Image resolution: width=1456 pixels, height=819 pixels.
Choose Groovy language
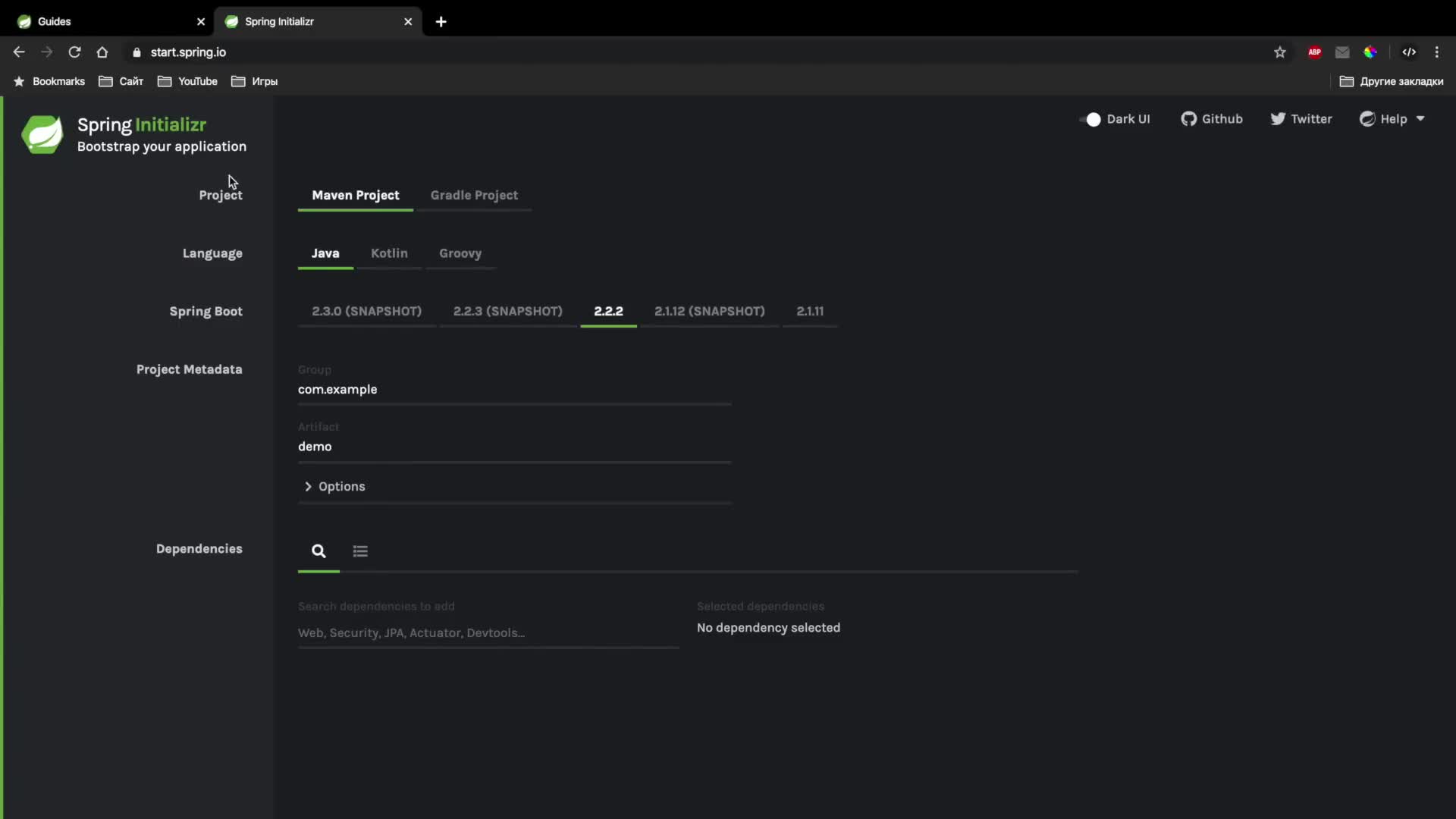coord(460,253)
